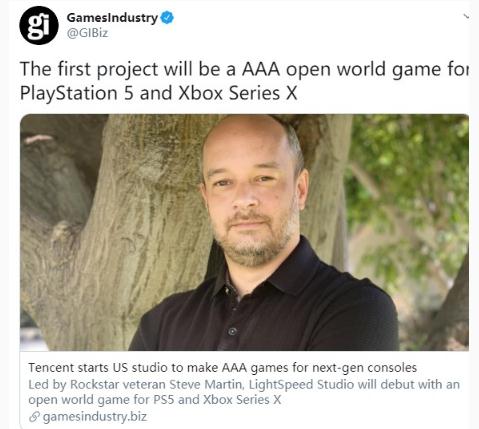Click the @GIBiz handle
The image size is (479, 429).
tap(88, 33)
